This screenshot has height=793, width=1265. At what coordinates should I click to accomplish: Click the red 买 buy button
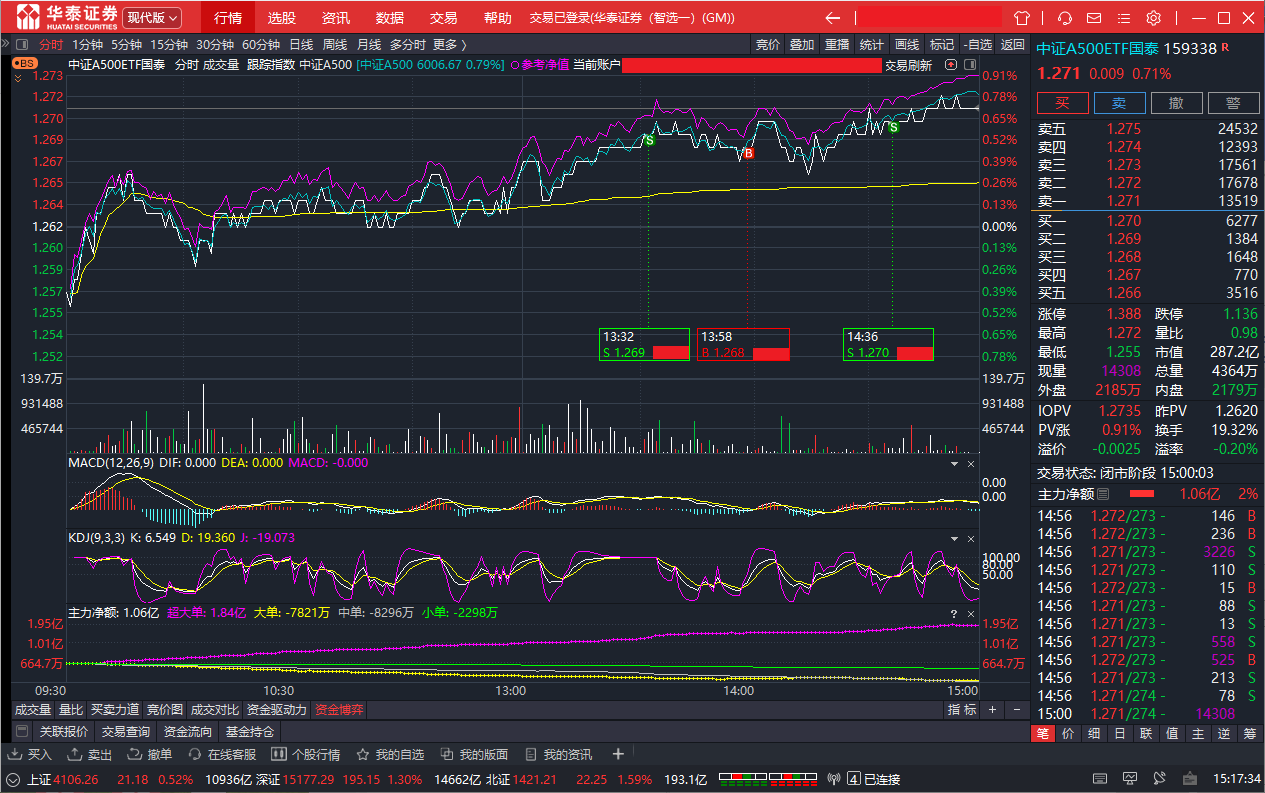(x=1062, y=103)
